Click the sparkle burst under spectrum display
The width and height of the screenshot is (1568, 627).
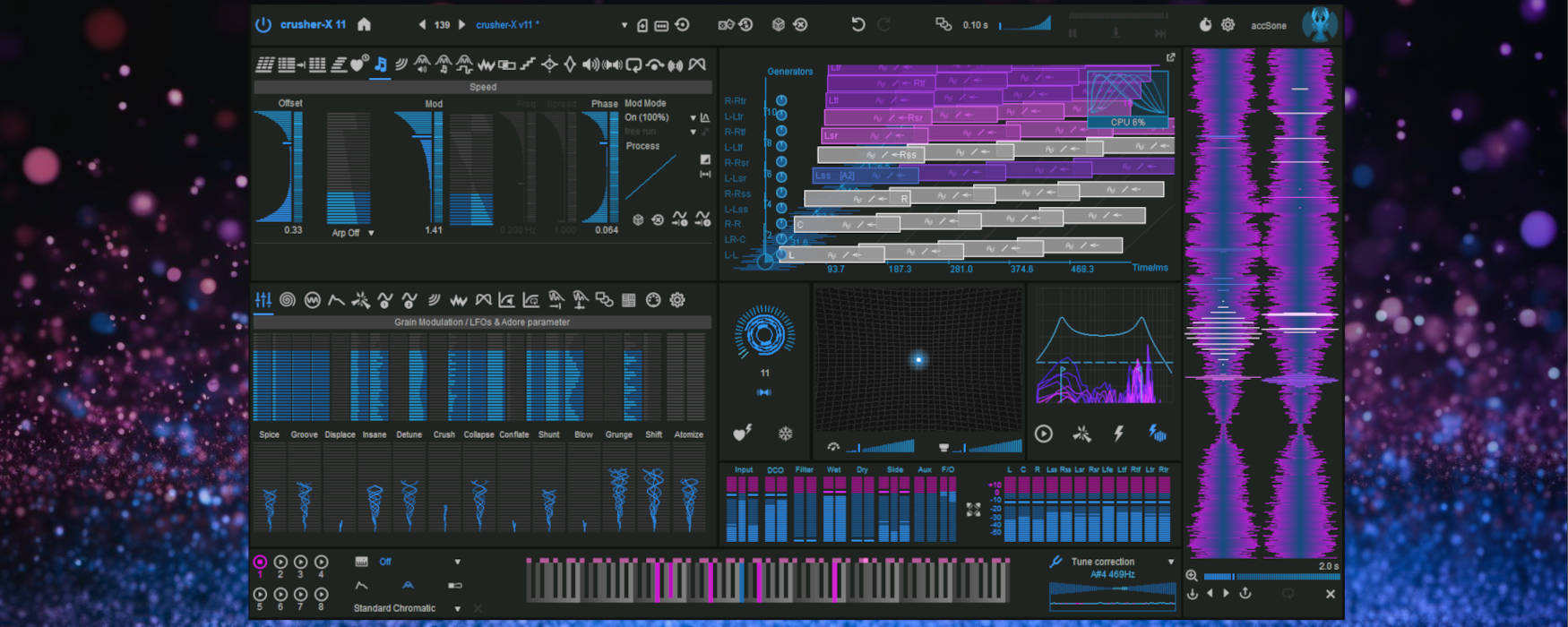(1081, 434)
